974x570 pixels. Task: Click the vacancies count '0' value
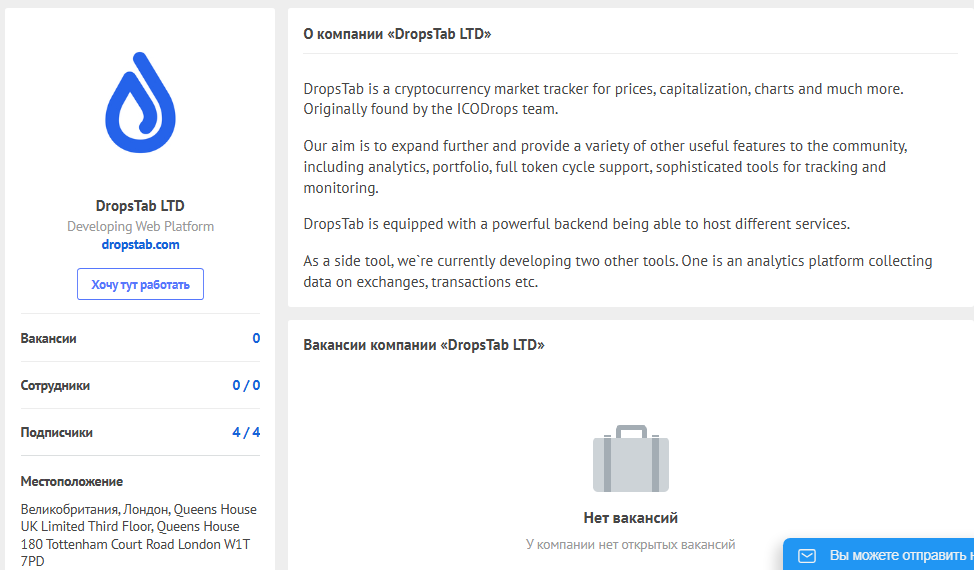pos(256,338)
